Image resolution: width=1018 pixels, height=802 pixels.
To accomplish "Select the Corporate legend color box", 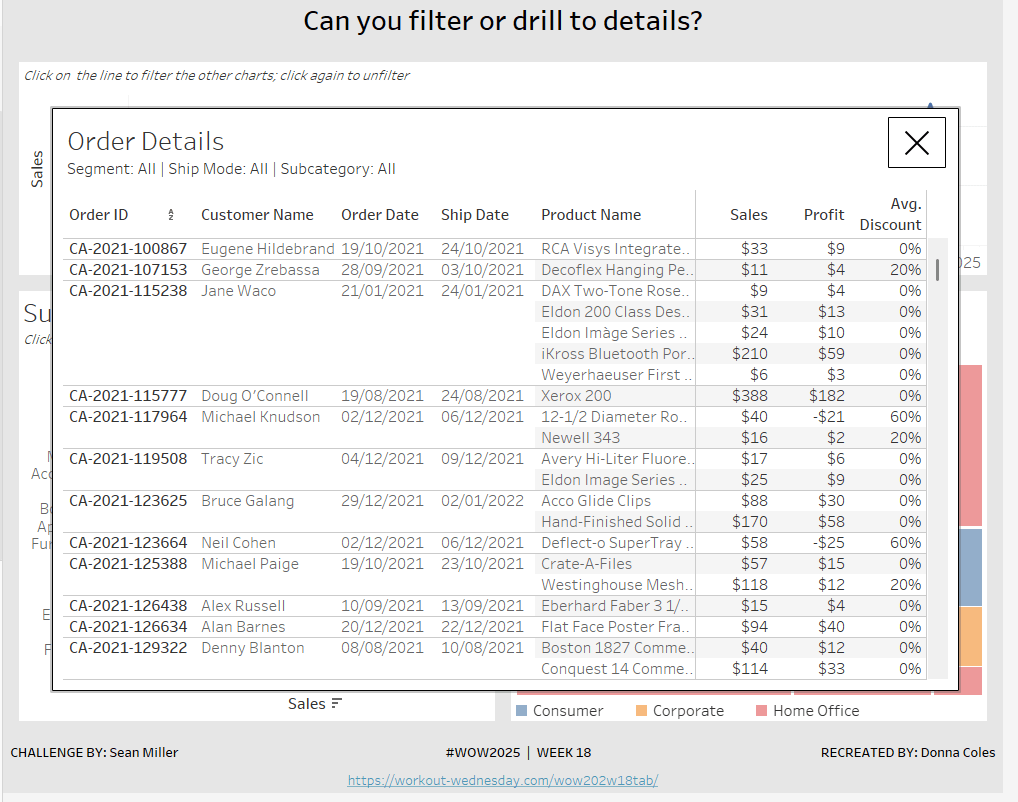I will [641, 711].
